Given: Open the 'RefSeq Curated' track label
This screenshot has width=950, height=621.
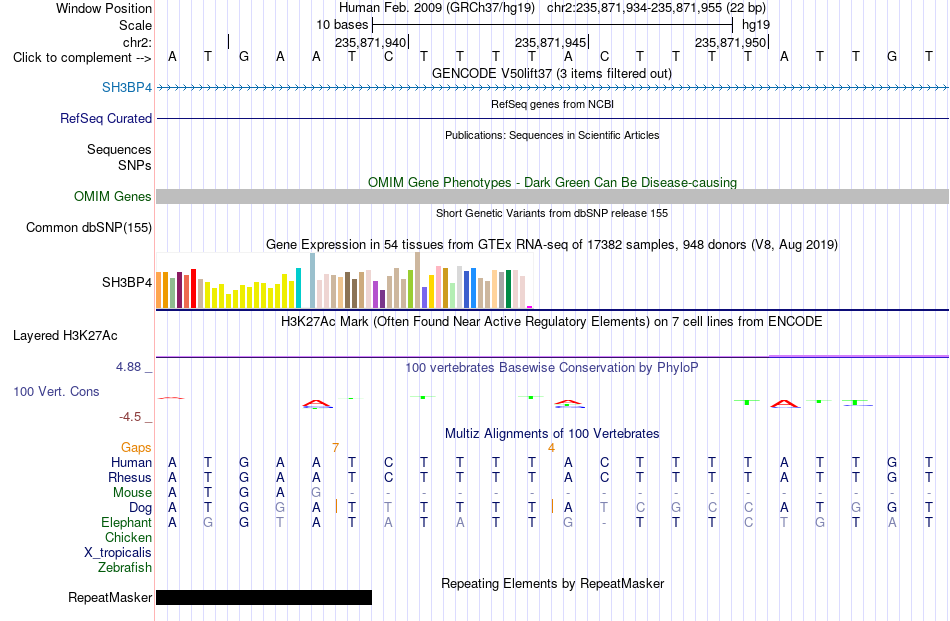Looking at the screenshot, I should tap(105, 118).
